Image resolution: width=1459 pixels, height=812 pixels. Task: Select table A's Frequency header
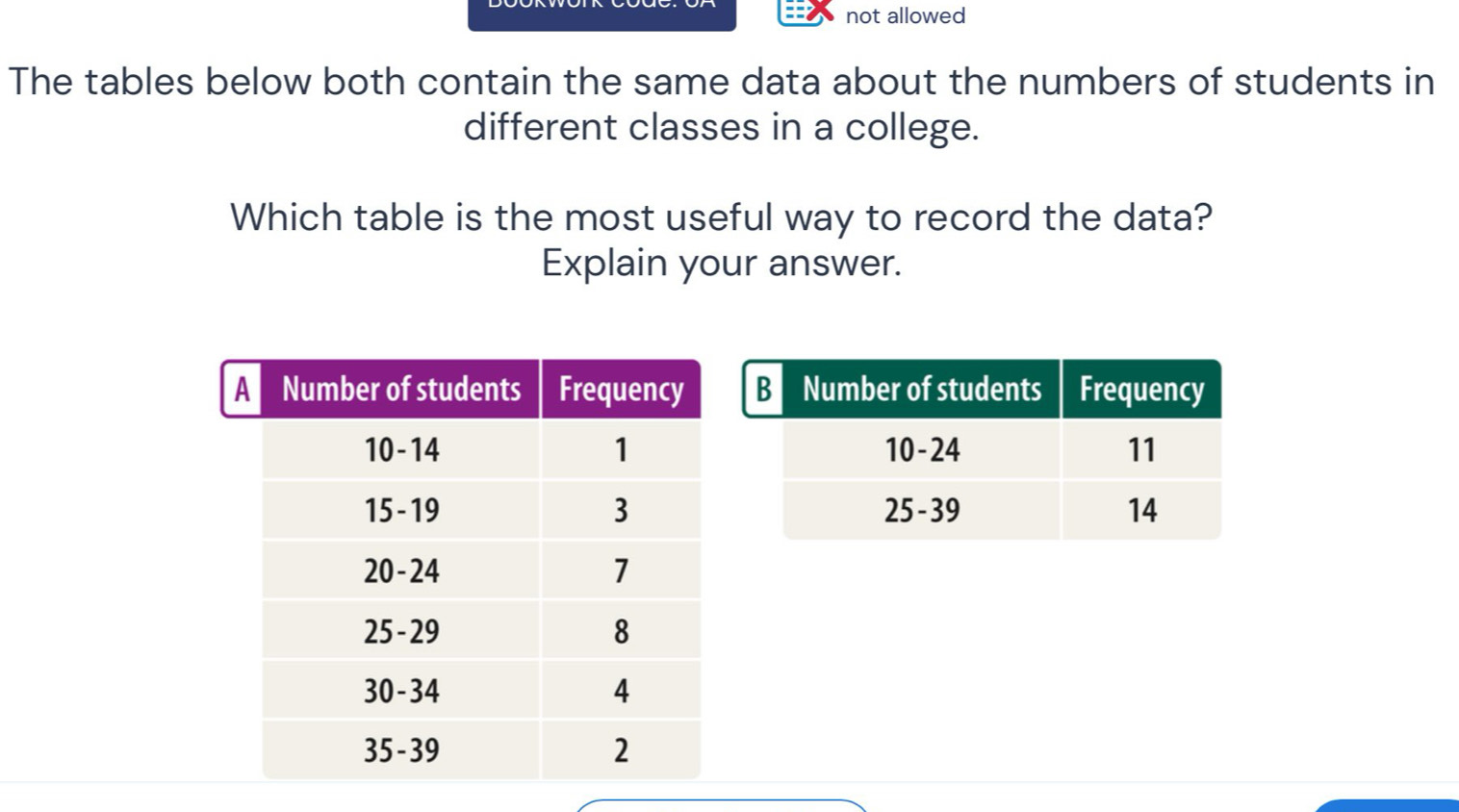621,390
